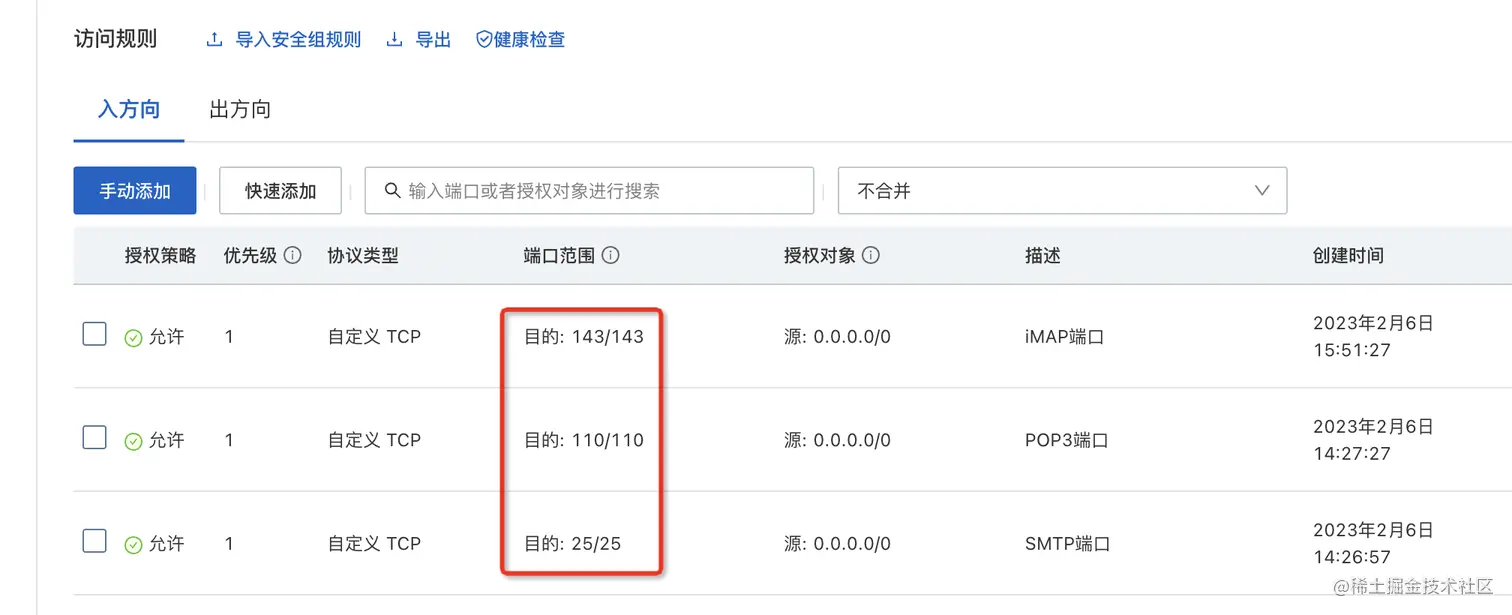
Task: Switch to the 出方向 outbound tab
Action: pyautogui.click(x=240, y=110)
